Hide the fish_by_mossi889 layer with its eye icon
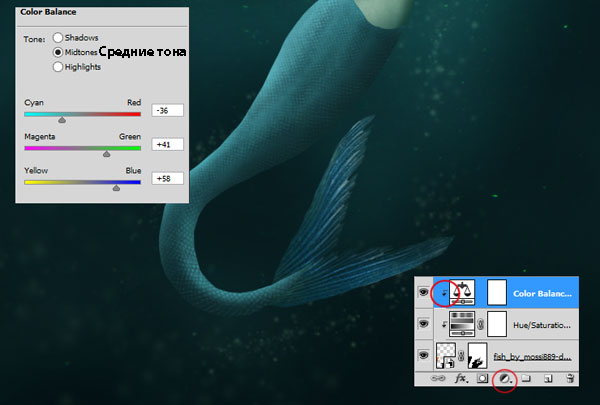This screenshot has height=405, width=600. tap(423, 355)
